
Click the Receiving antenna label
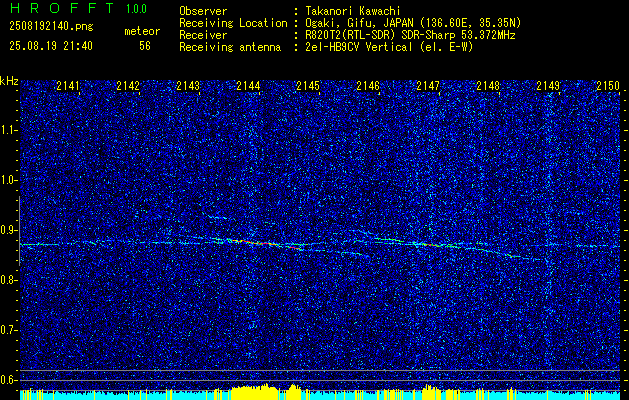tap(230, 47)
